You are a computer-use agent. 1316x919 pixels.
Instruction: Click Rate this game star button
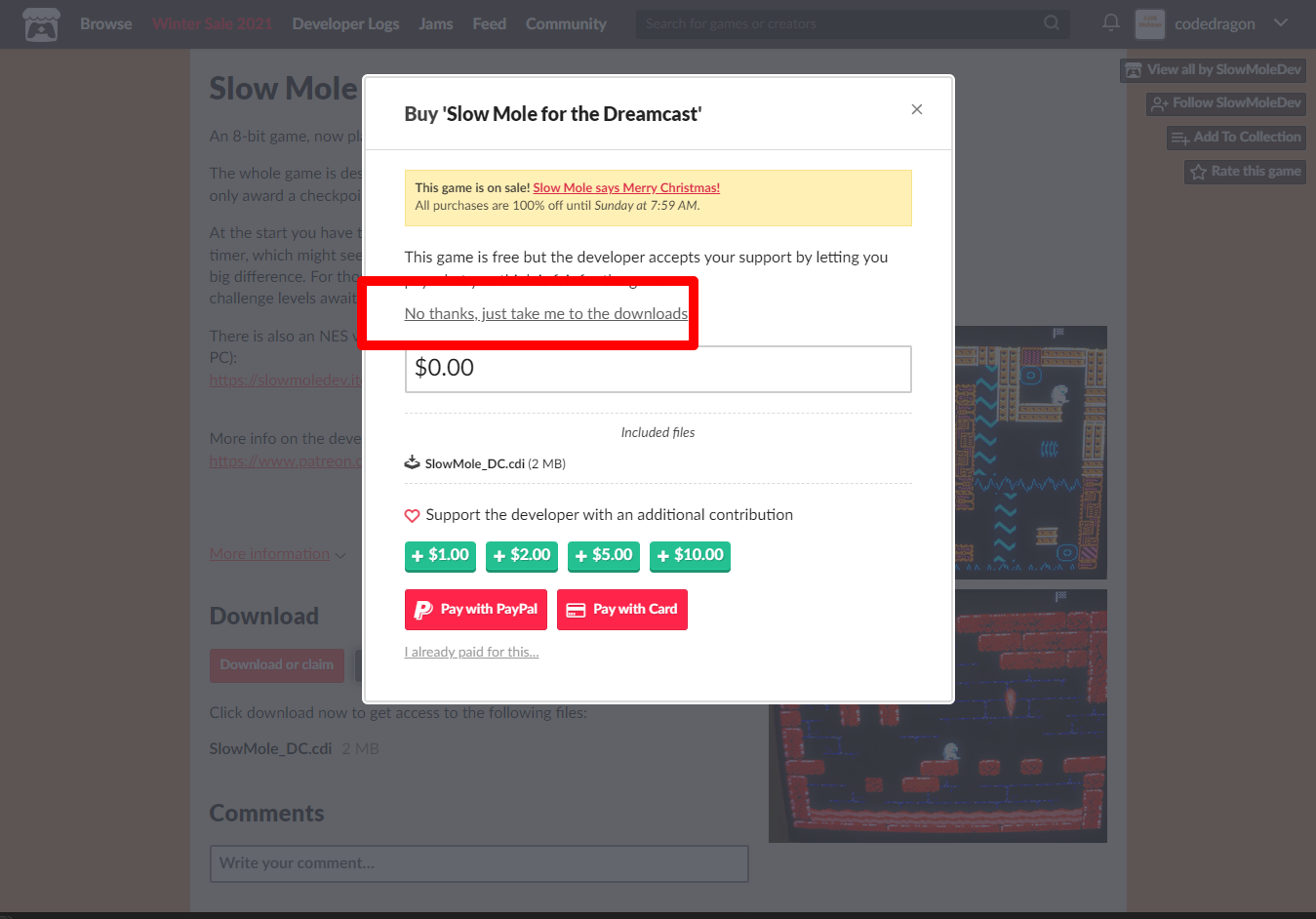[1245, 172]
